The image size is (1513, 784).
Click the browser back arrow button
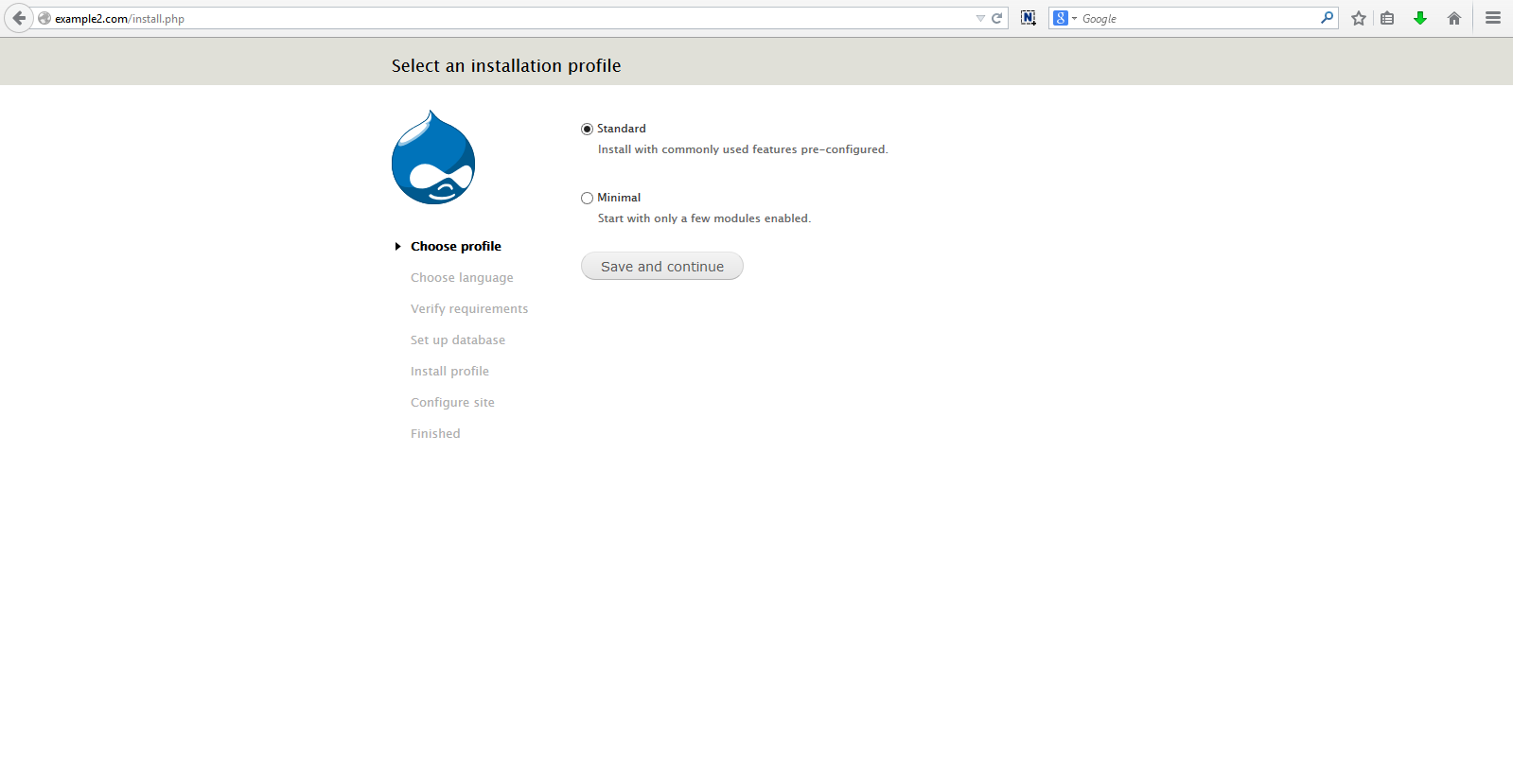coord(19,18)
